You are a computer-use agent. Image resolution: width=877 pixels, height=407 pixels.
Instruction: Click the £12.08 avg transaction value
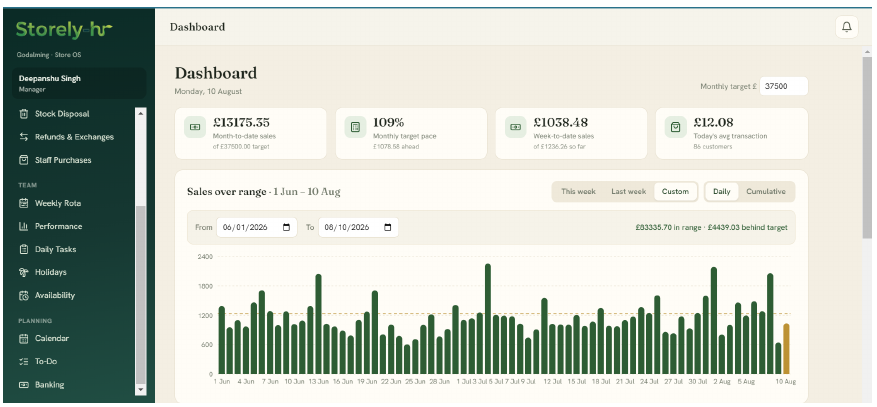[x=713, y=122]
